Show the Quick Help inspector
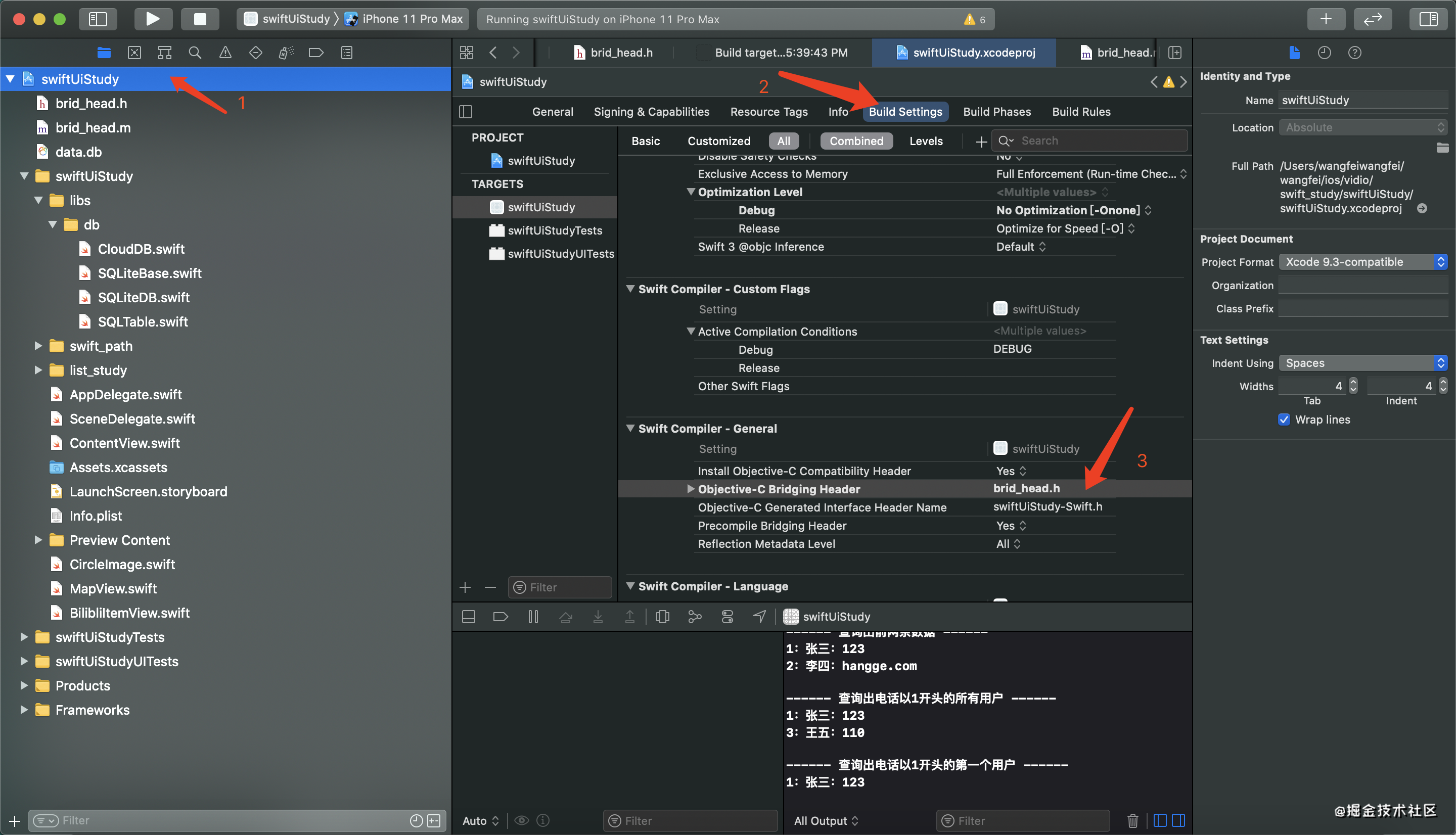Image resolution: width=1456 pixels, height=835 pixels. tap(1354, 53)
